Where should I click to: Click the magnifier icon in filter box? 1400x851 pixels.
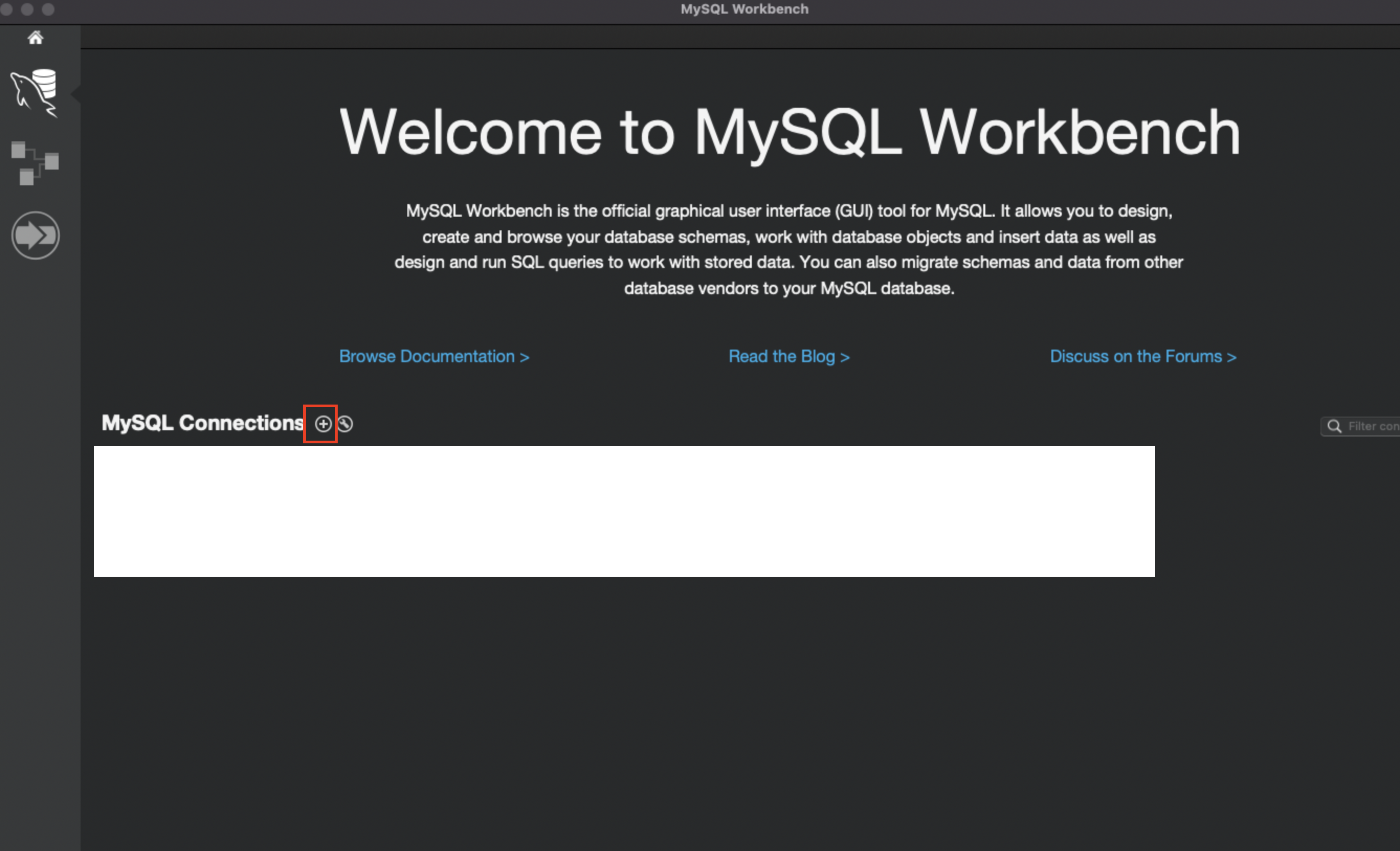click(1334, 426)
